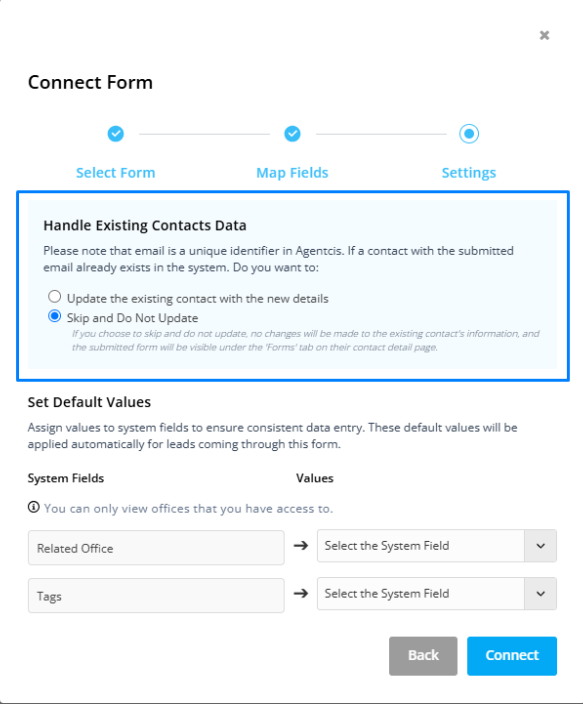Viewport: 583px width, 704px height.
Task: Go to Select Form step label
Action: coord(115,173)
